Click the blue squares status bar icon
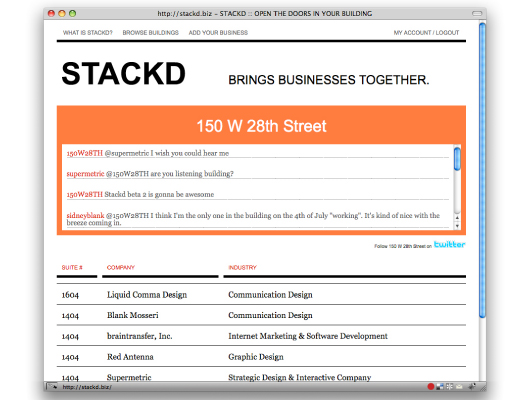This screenshot has height=400, width=525. click(440, 387)
